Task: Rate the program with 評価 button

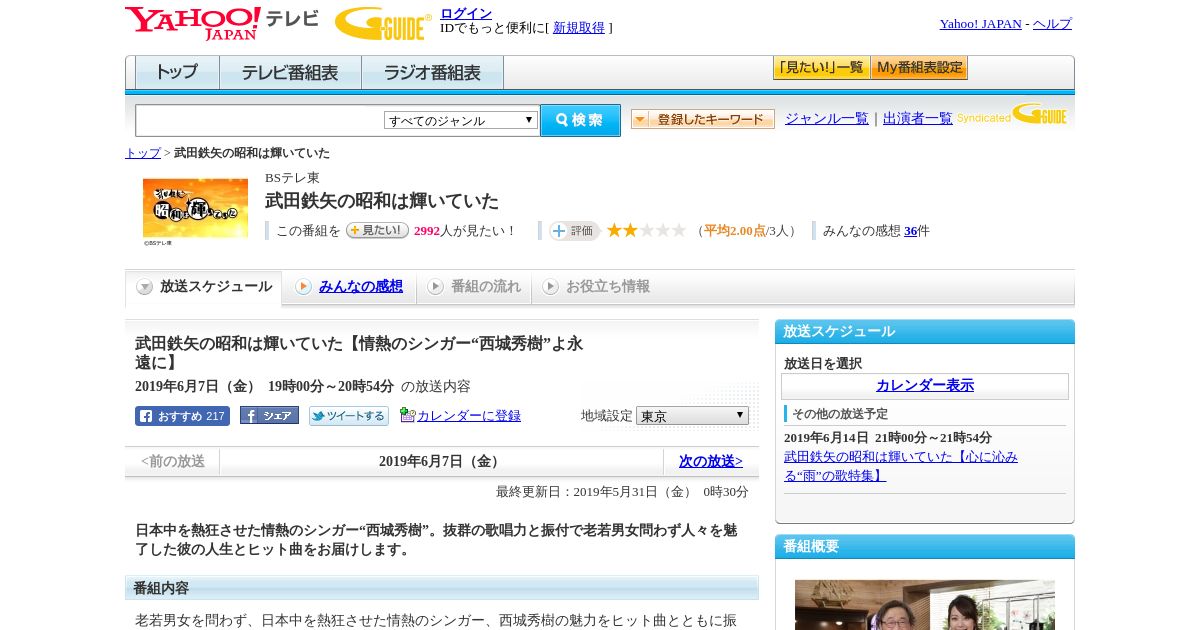Action: [574, 231]
